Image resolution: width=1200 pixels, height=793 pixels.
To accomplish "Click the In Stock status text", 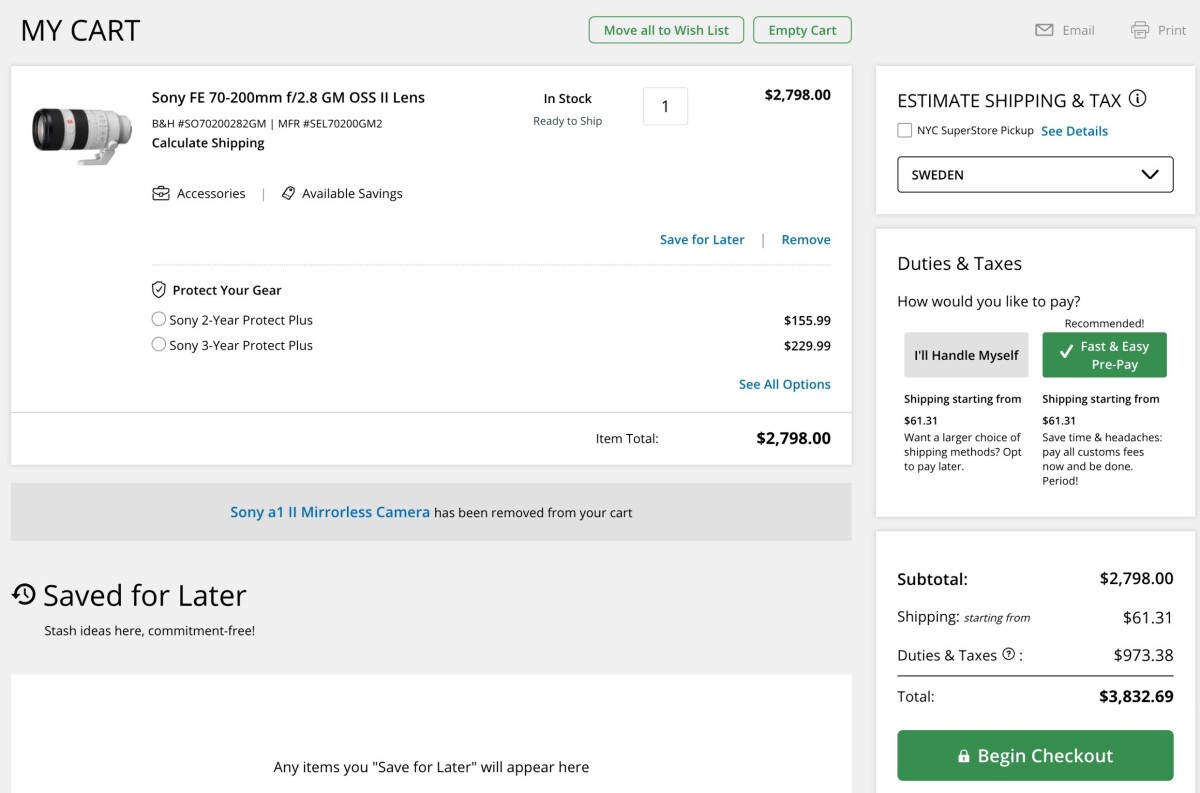I will (x=567, y=98).
